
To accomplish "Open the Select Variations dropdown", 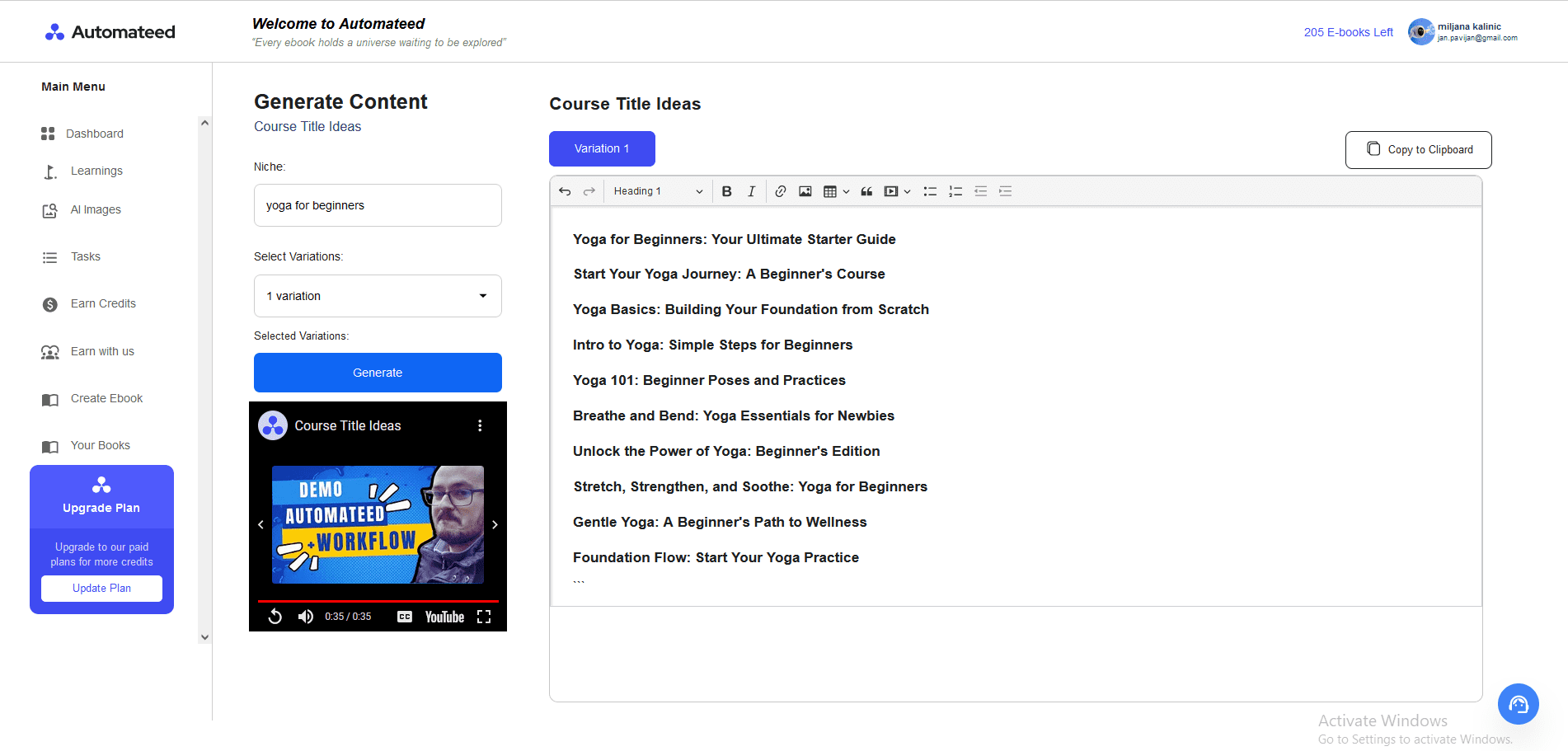I will coord(377,295).
